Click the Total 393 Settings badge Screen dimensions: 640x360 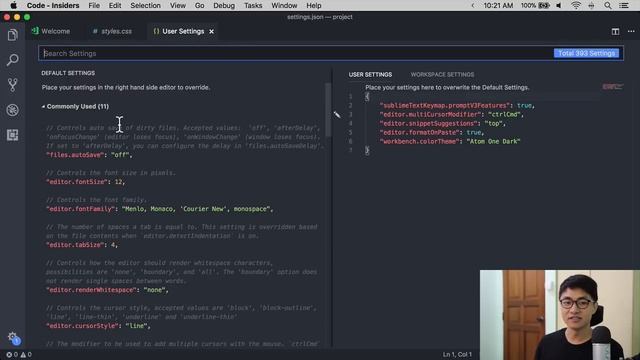point(586,53)
